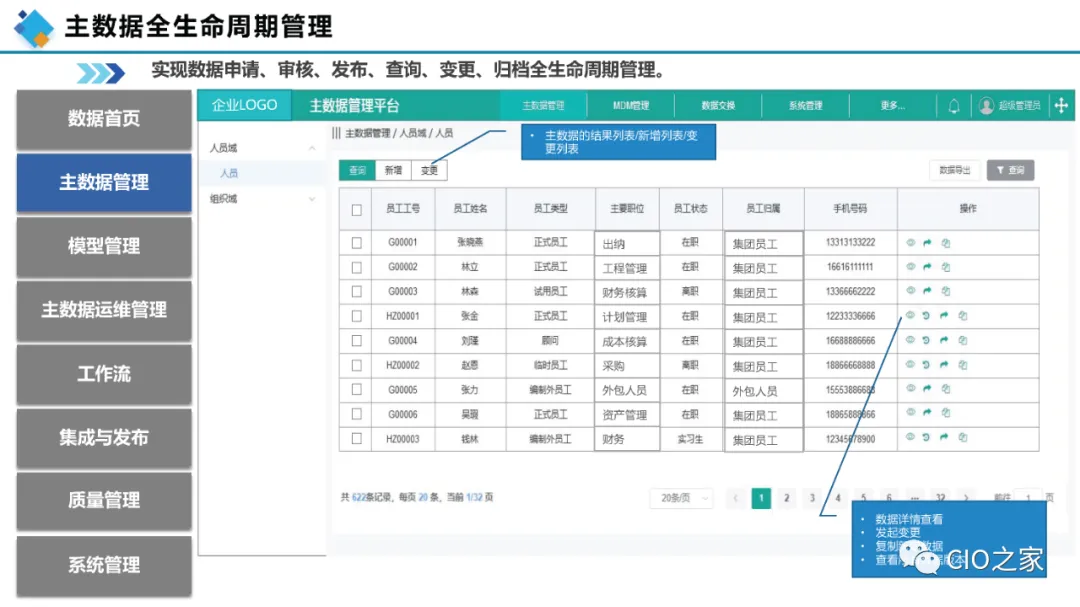Click the copy icon for employee G00003
The image size is (1080, 607).
(x=945, y=291)
